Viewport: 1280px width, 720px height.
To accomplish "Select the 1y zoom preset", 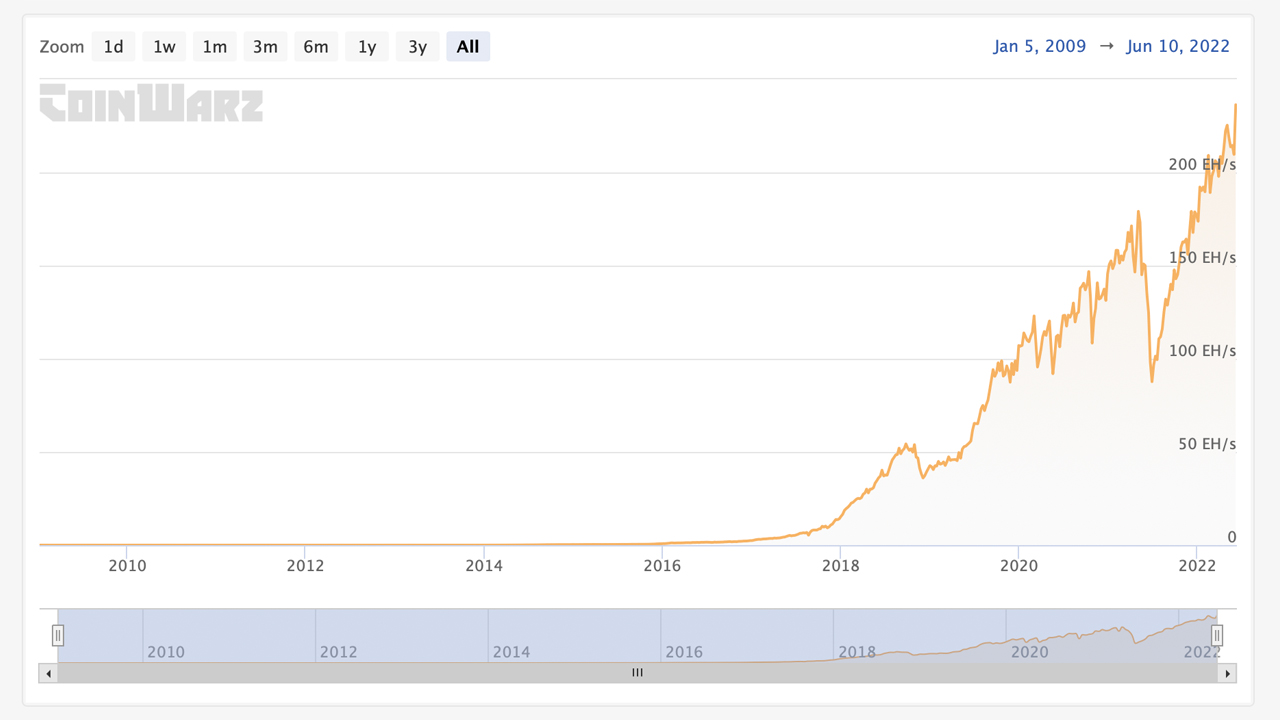I will [367, 46].
